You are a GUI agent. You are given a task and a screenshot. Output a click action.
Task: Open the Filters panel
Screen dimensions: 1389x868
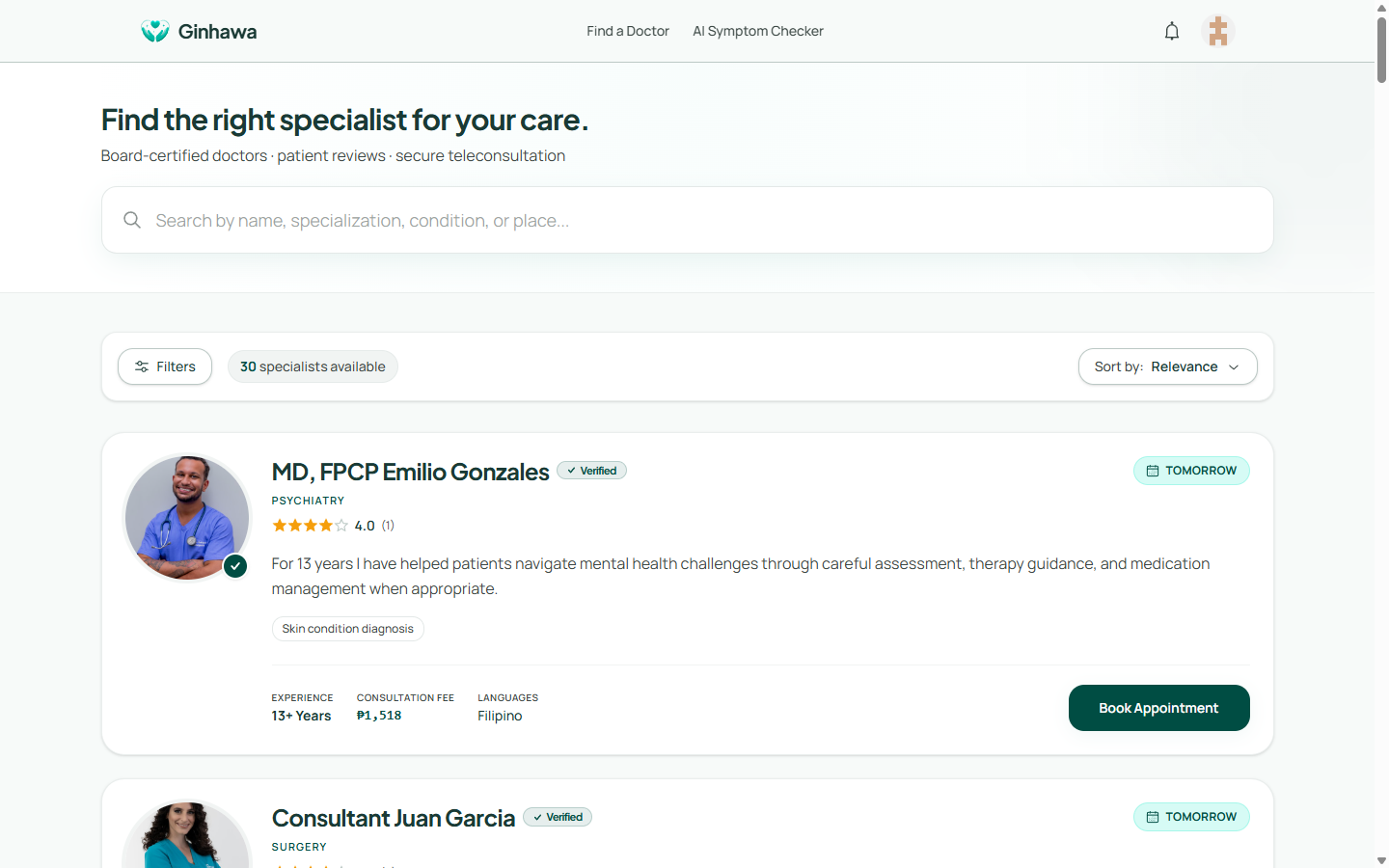click(165, 366)
